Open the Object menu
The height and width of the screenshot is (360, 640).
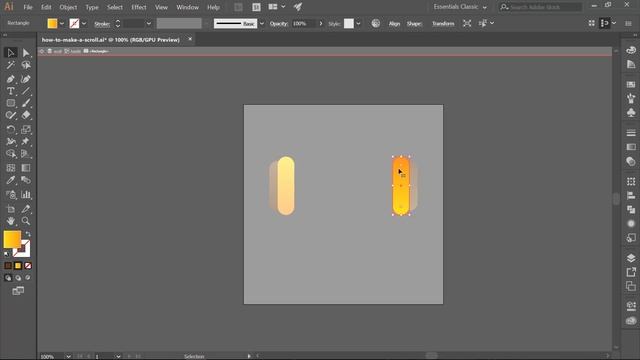click(x=68, y=7)
